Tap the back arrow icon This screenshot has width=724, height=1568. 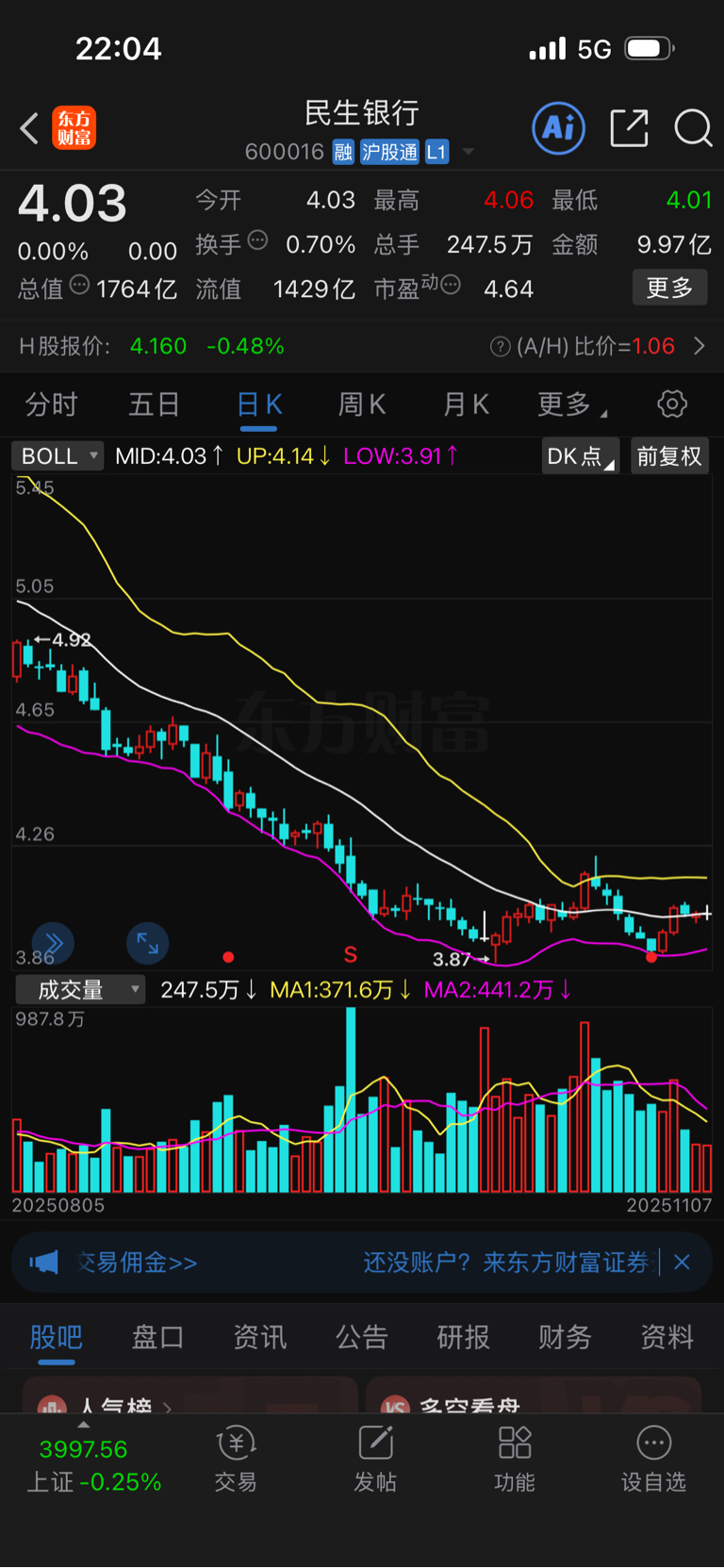29,128
